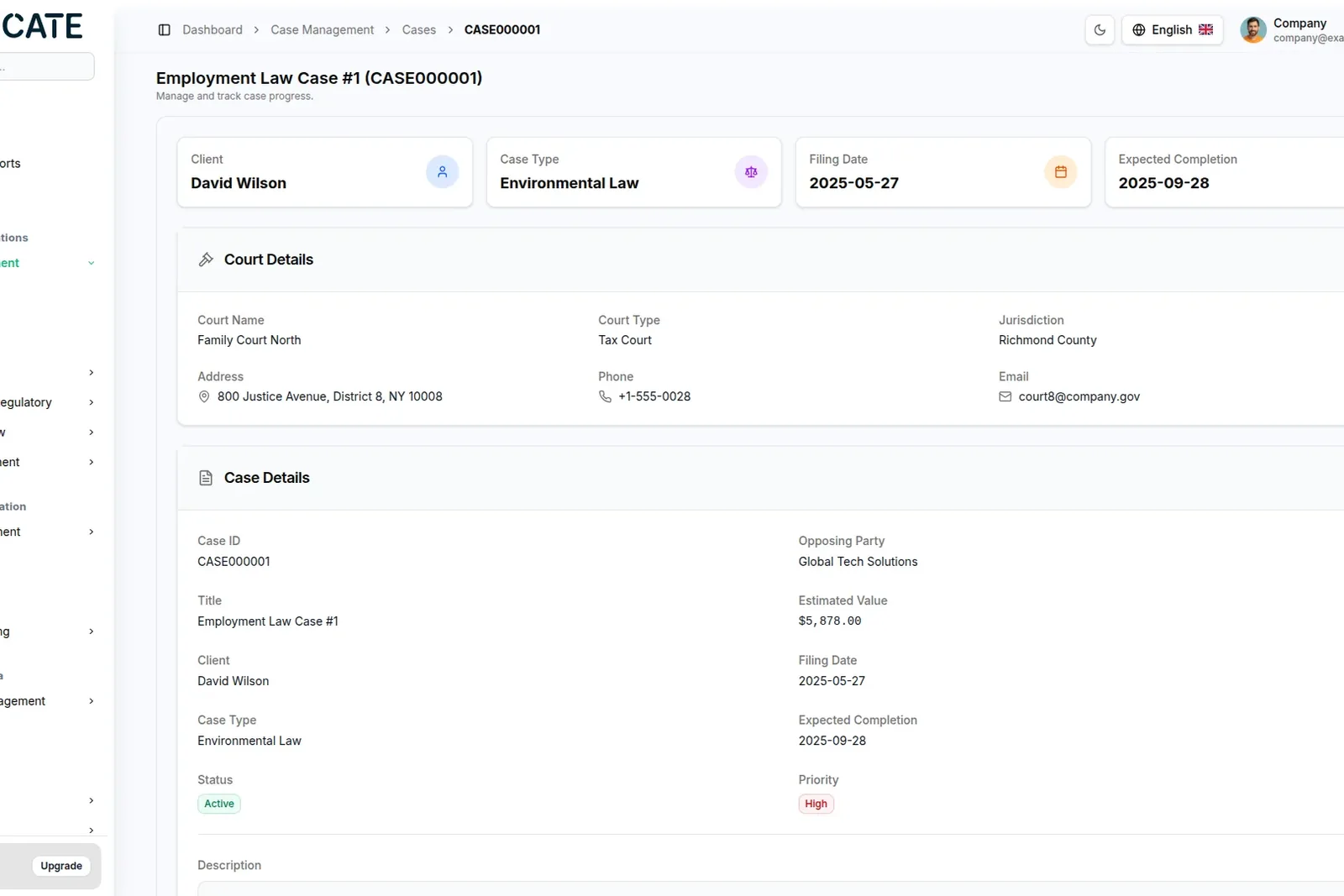This screenshot has width=1344, height=896.
Task: Click the Case ID CASE000001 value
Action: coord(234,562)
